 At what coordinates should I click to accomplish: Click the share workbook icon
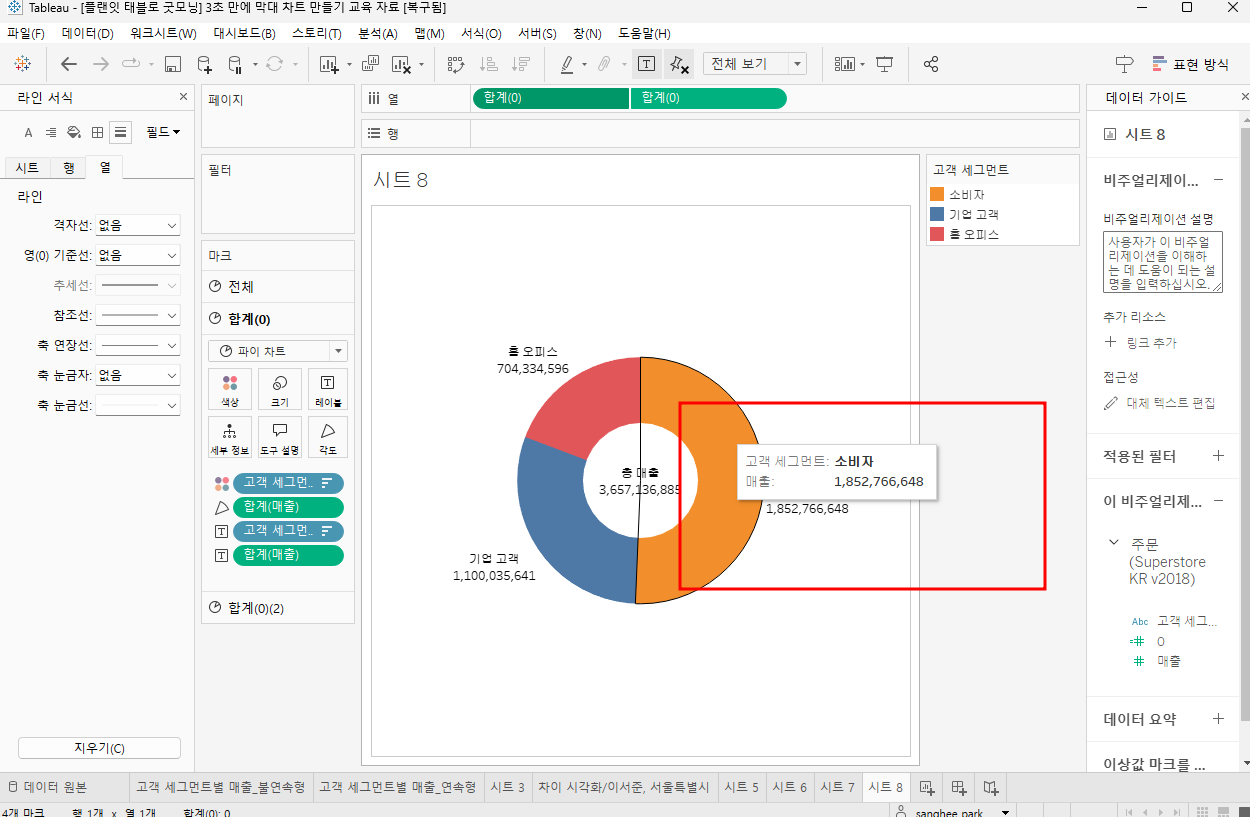tap(931, 64)
